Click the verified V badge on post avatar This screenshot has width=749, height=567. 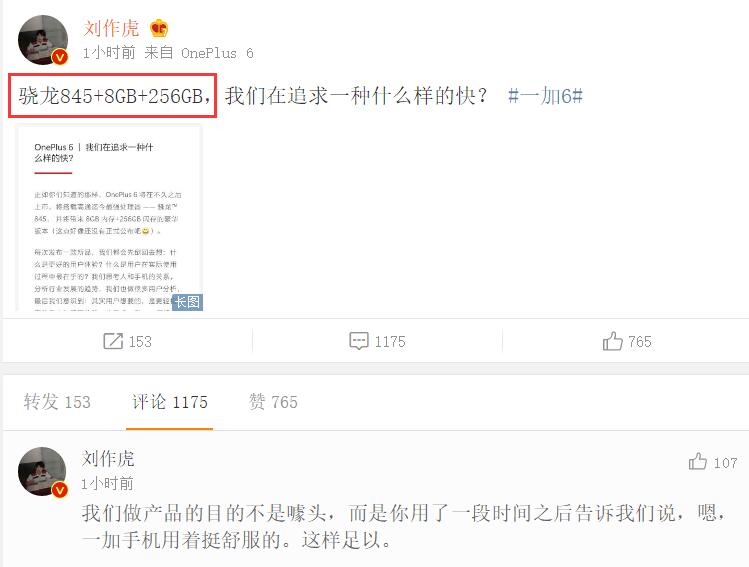coord(60,57)
